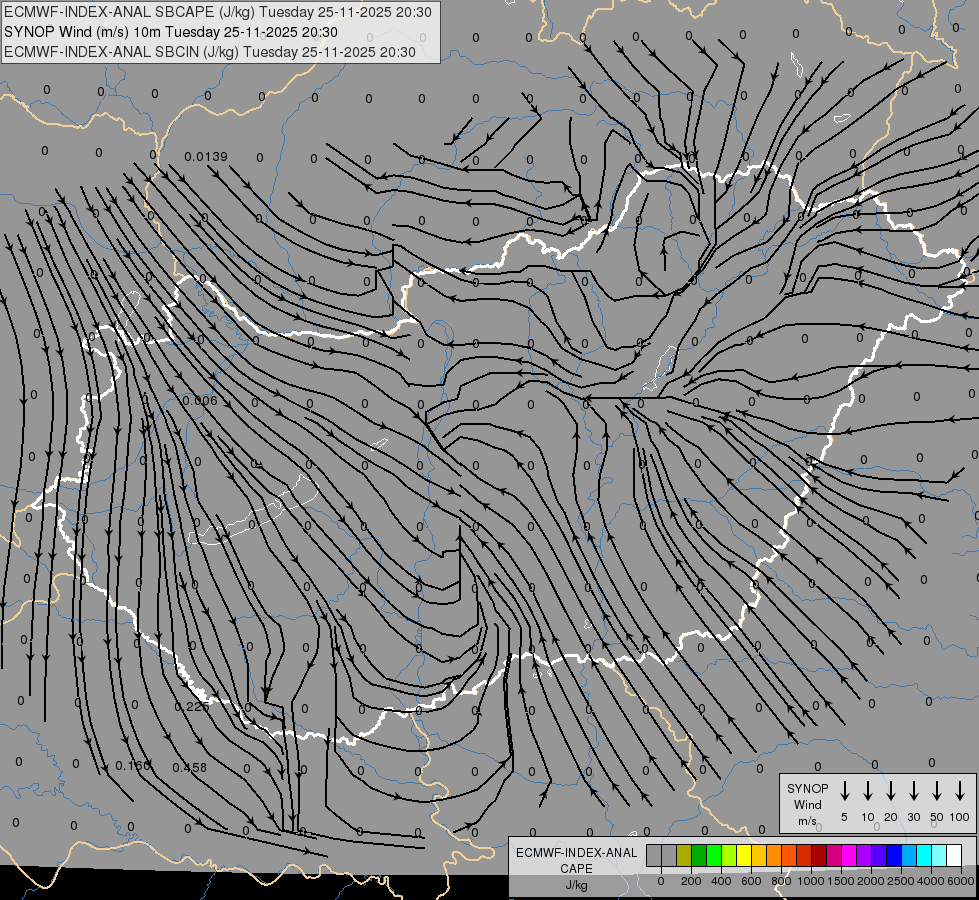The height and width of the screenshot is (900, 979).
Task: Click the SBCAPE title line in header
Action: (218, 12)
